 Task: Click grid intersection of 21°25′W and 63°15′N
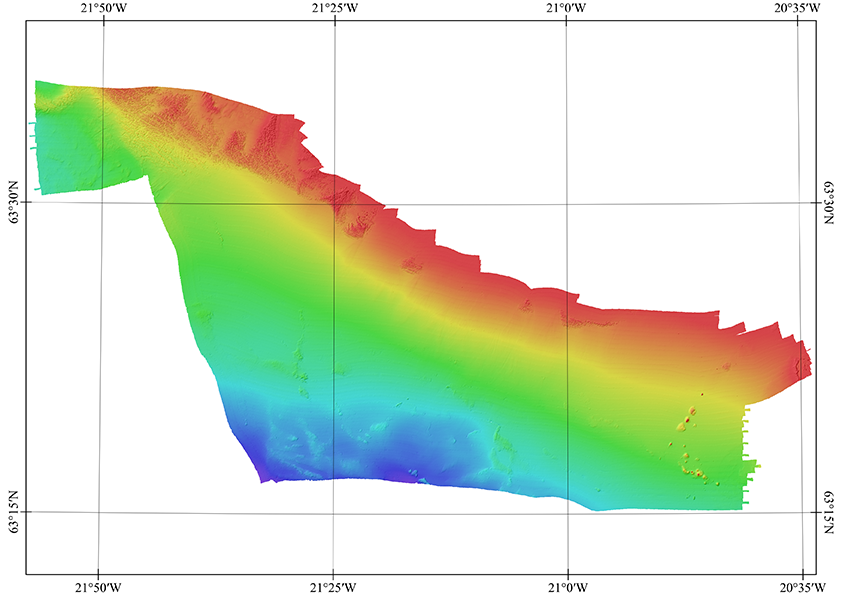334,512
